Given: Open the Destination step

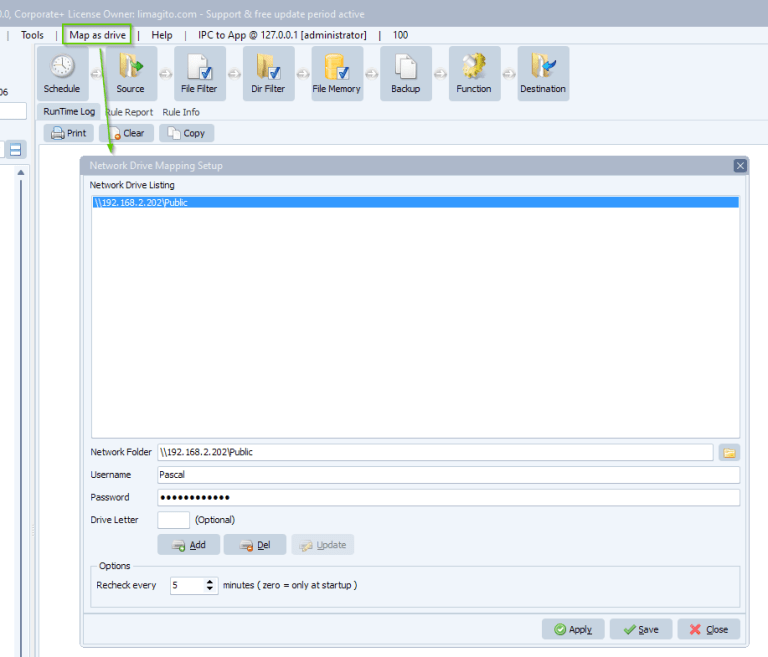Looking at the screenshot, I should pos(543,73).
